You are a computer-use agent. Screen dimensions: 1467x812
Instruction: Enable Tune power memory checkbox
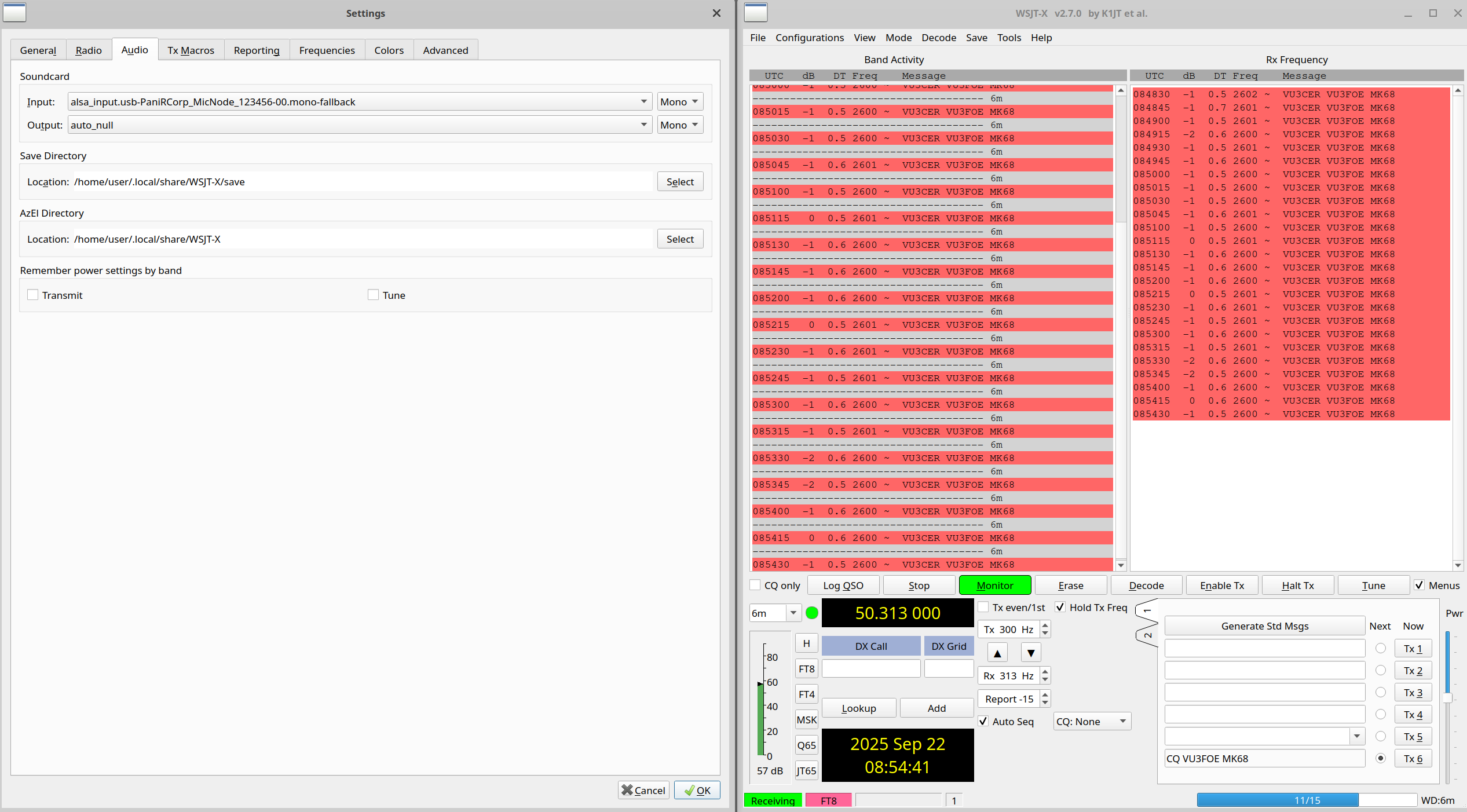(374, 295)
